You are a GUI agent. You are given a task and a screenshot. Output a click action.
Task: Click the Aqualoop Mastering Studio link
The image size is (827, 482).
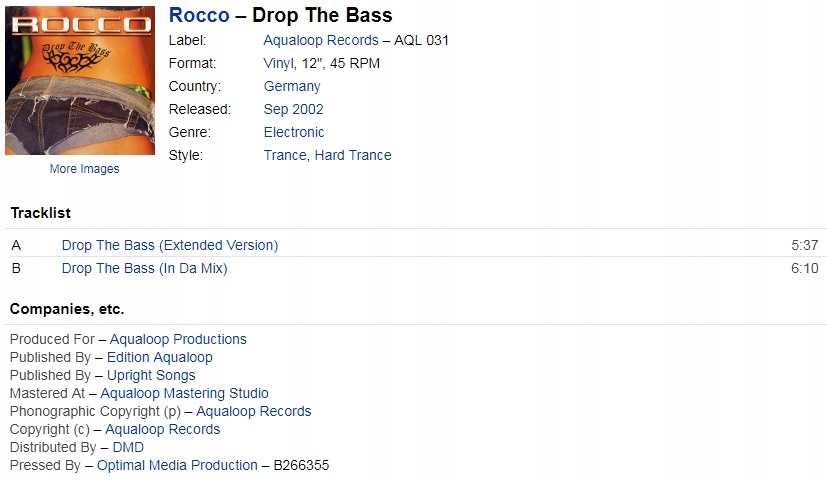click(x=184, y=393)
